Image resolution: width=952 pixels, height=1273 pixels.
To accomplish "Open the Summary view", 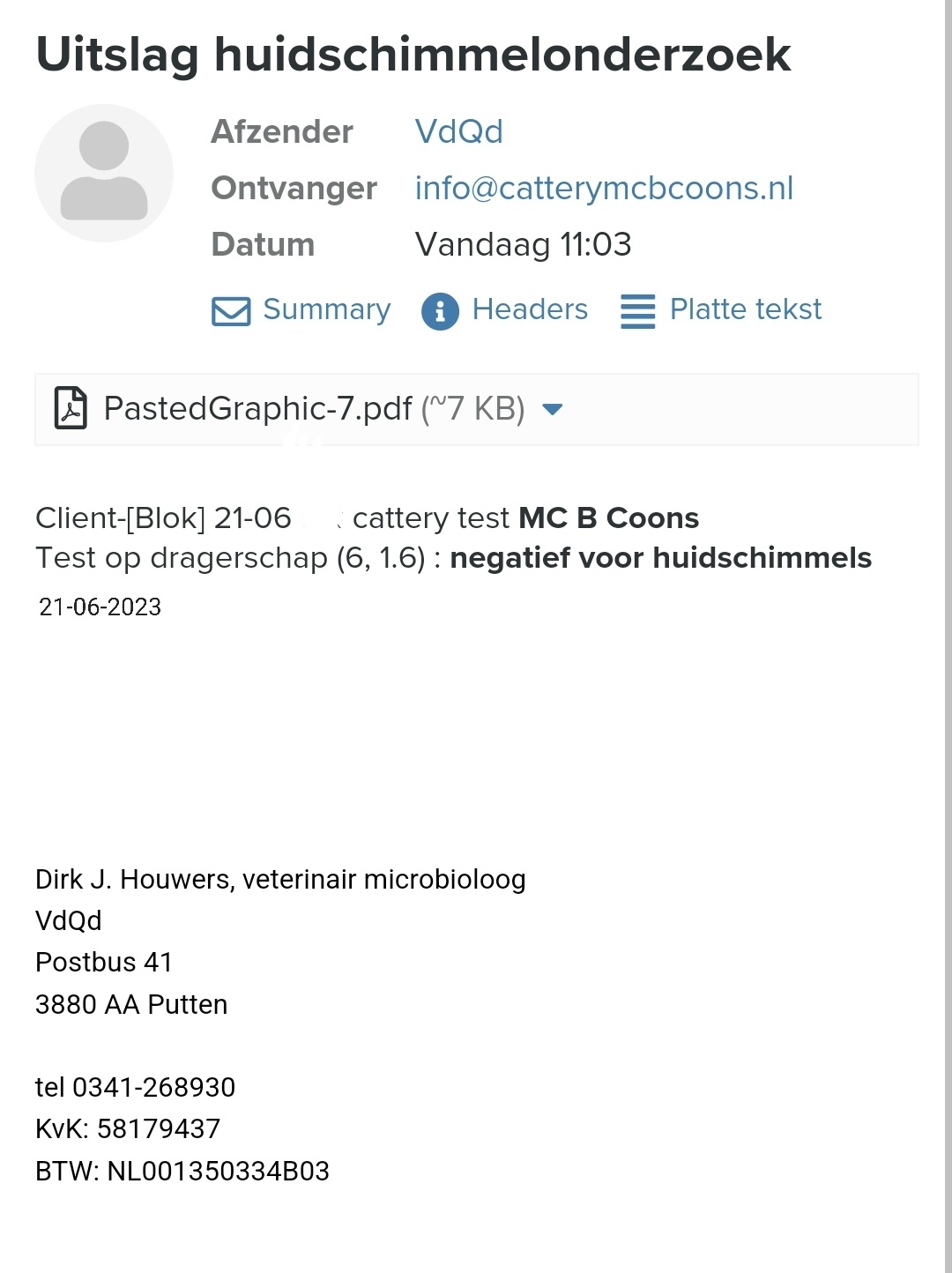I will 326,309.
